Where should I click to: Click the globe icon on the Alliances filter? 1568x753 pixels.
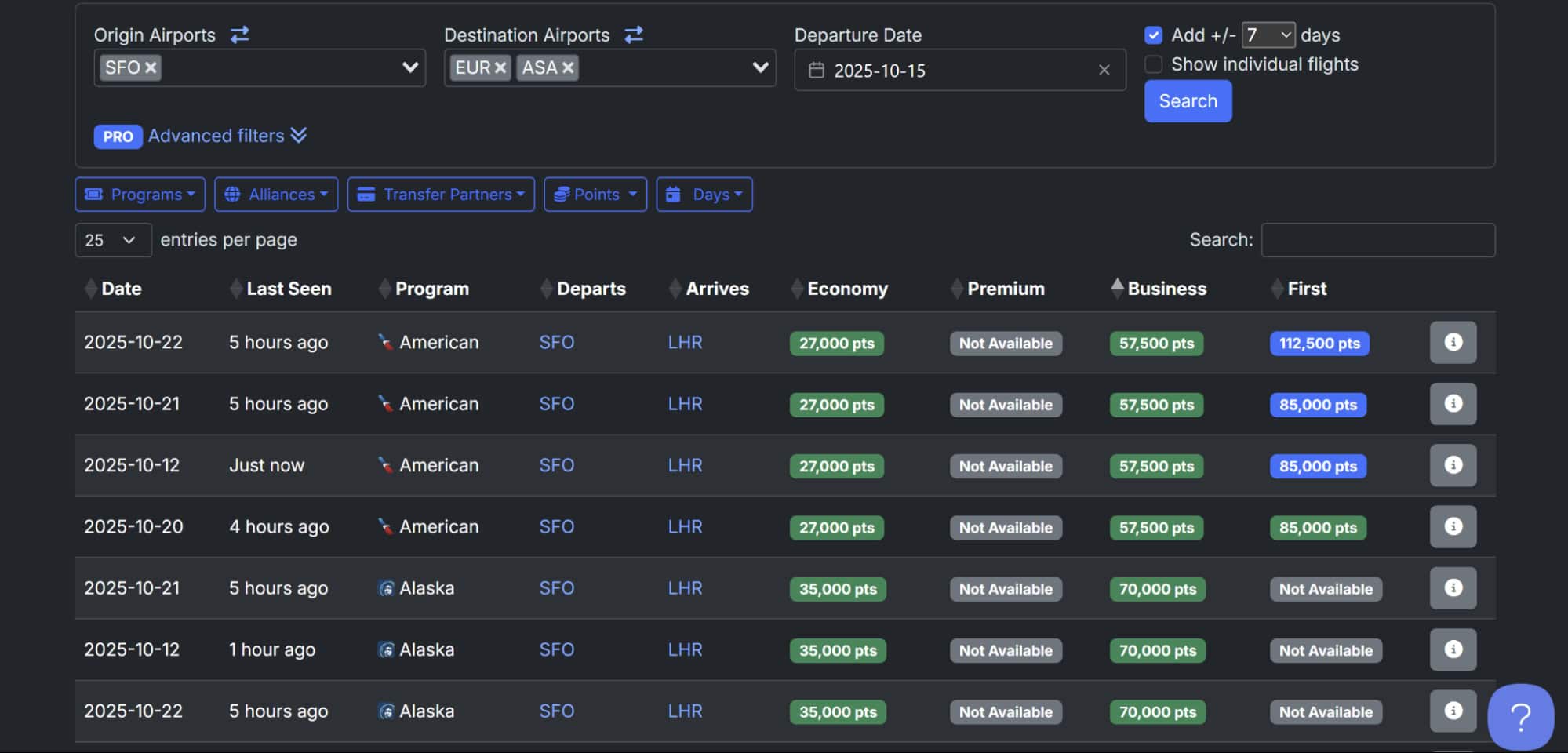[232, 194]
